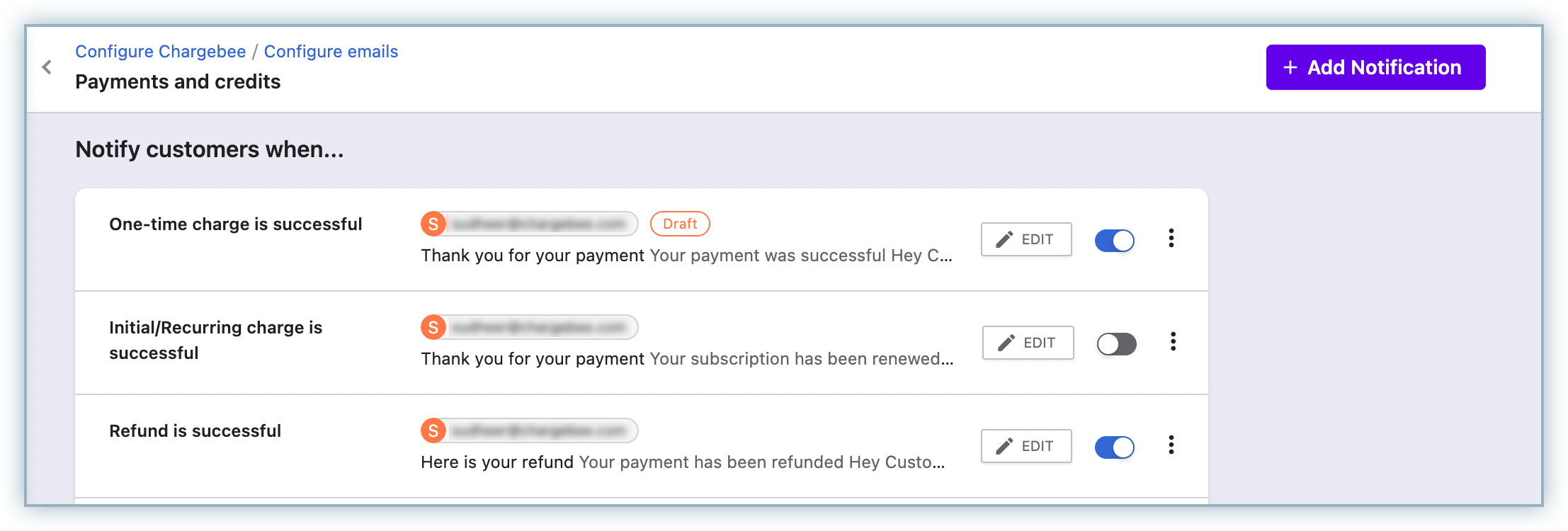Open kebab menu for One-time charge row
1568x531 pixels.
pyautogui.click(x=1171, y=239)
